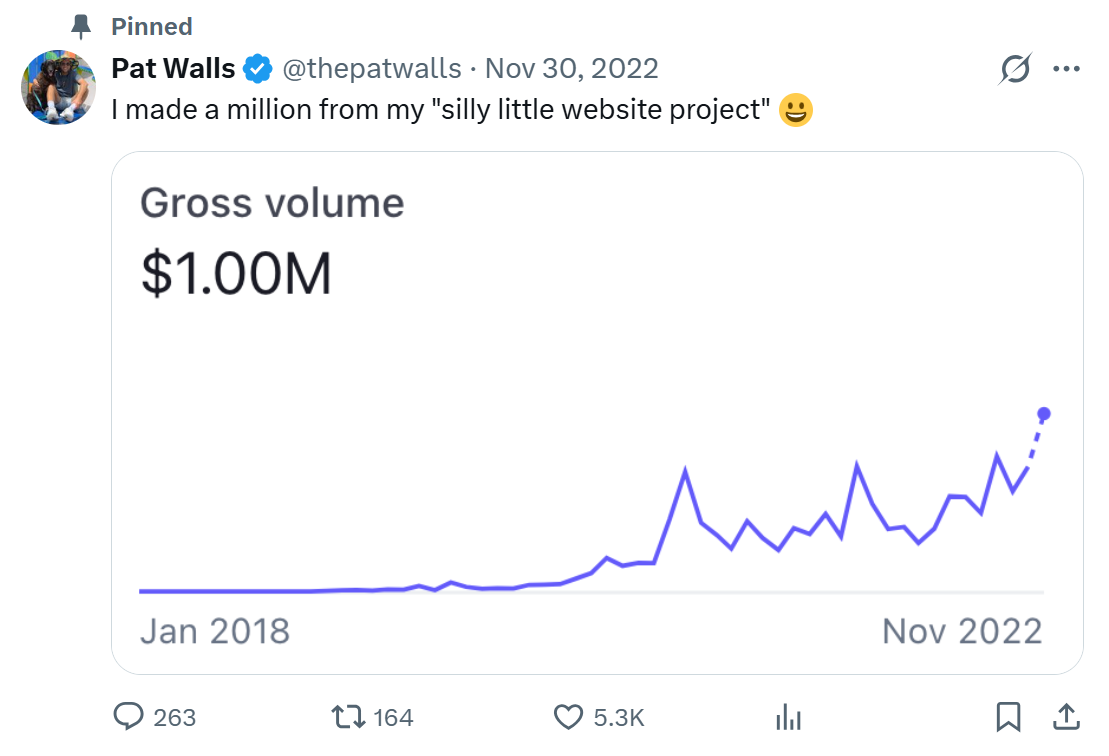This screenshot has height=756, width=1109.
Task: Open the Nov 30, 2022 timestamp link
Action: click(x=571, y=69)
